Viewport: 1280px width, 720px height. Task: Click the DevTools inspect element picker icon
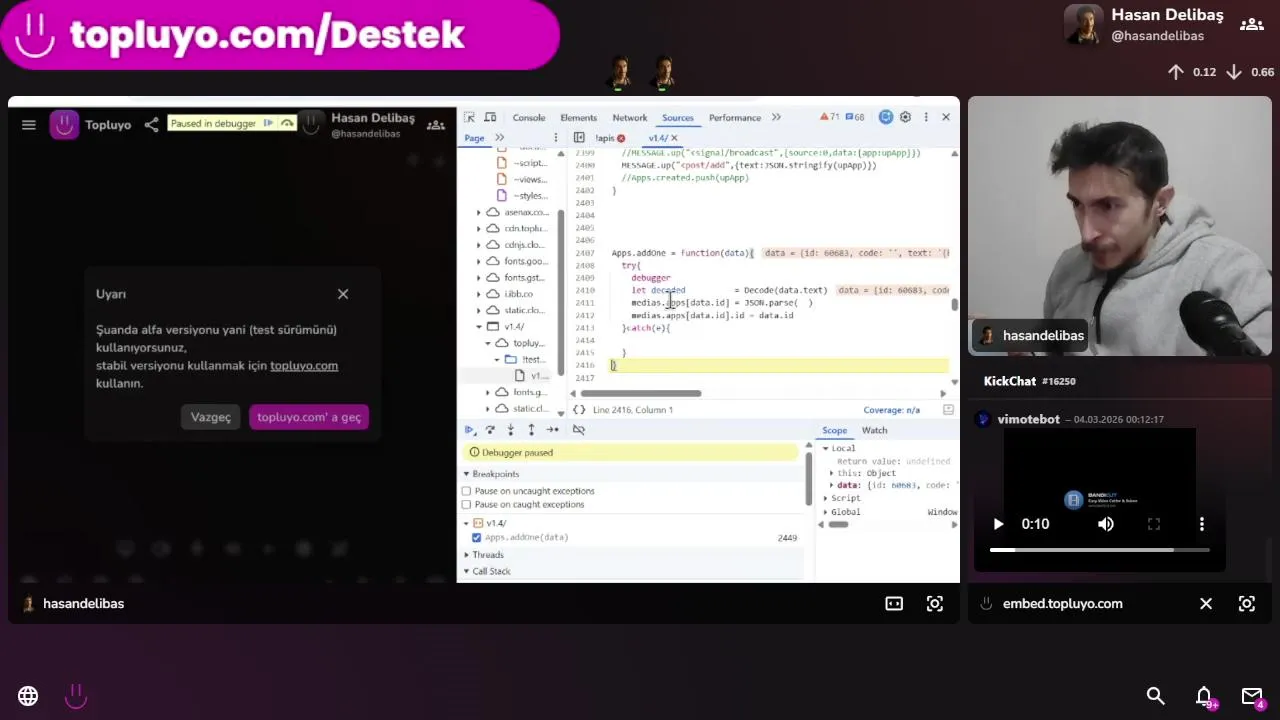coord(470,117)
